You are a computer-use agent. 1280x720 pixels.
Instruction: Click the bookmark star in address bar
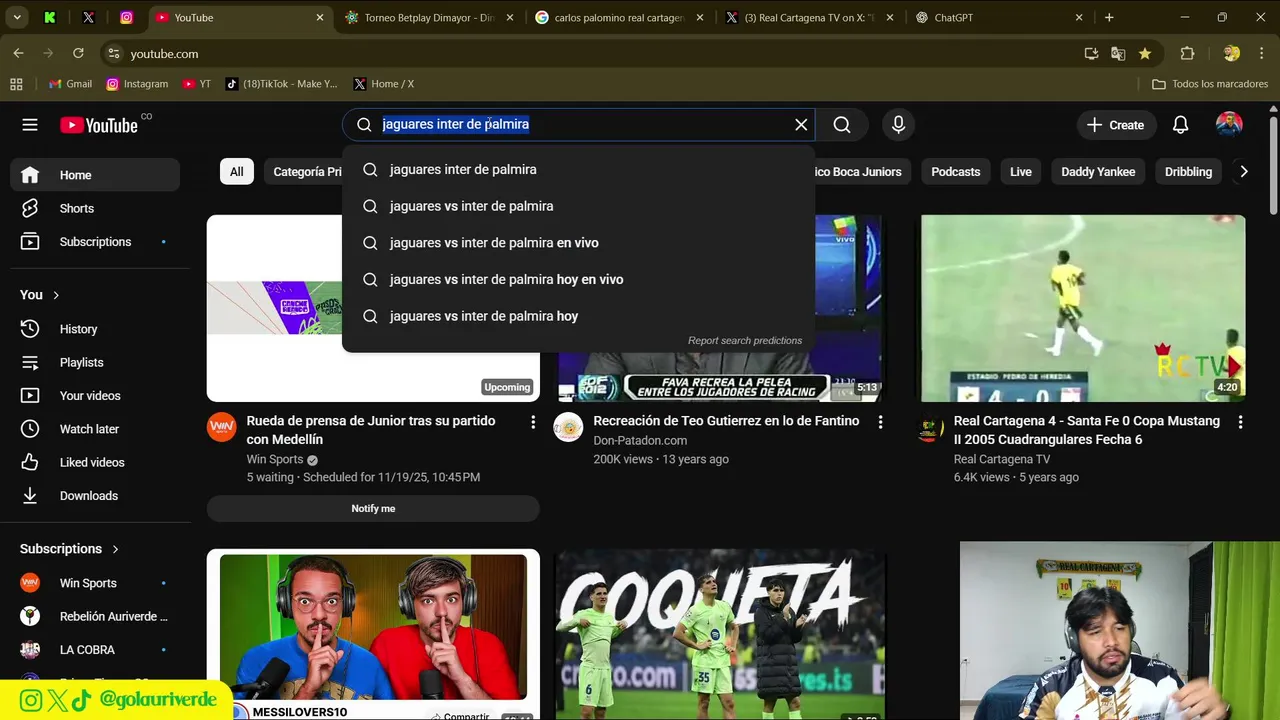(1145, 53)
